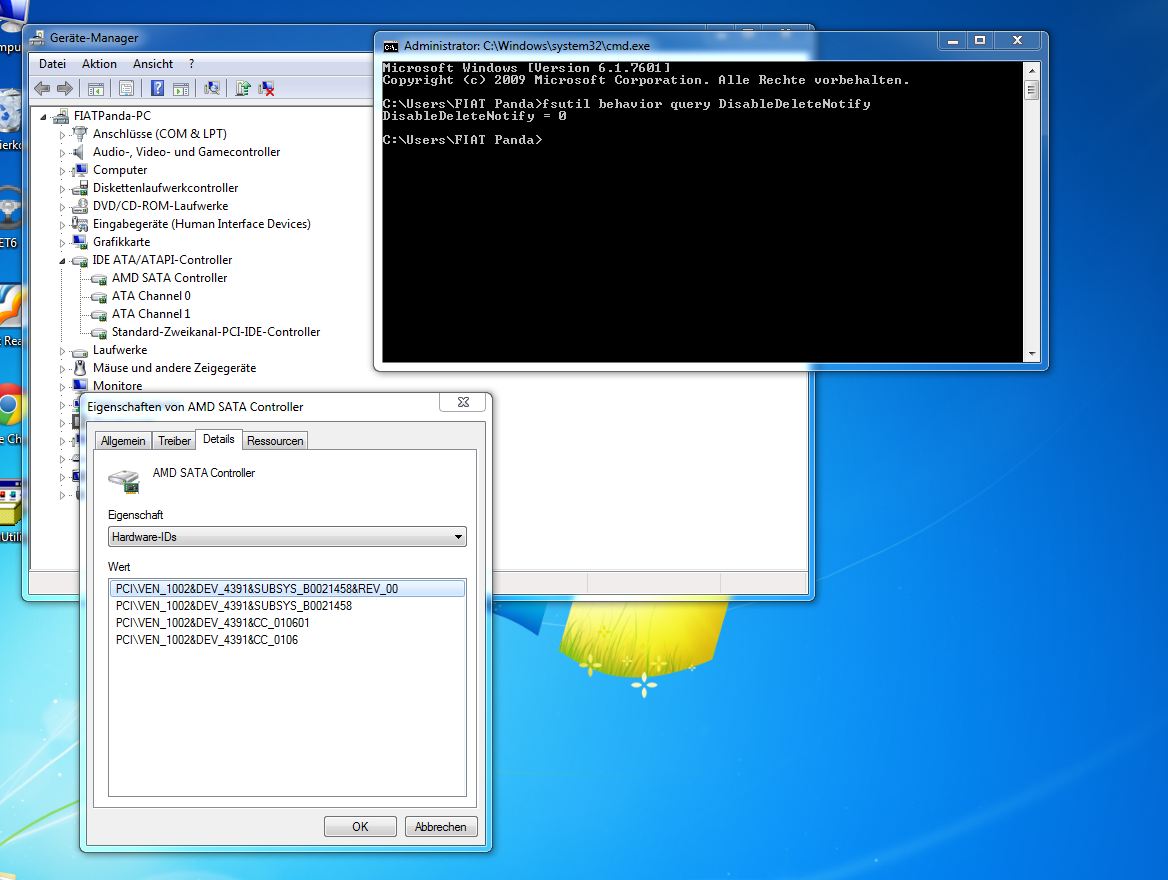Click the cmd.exe title bar icon

(x=390, y=46)
